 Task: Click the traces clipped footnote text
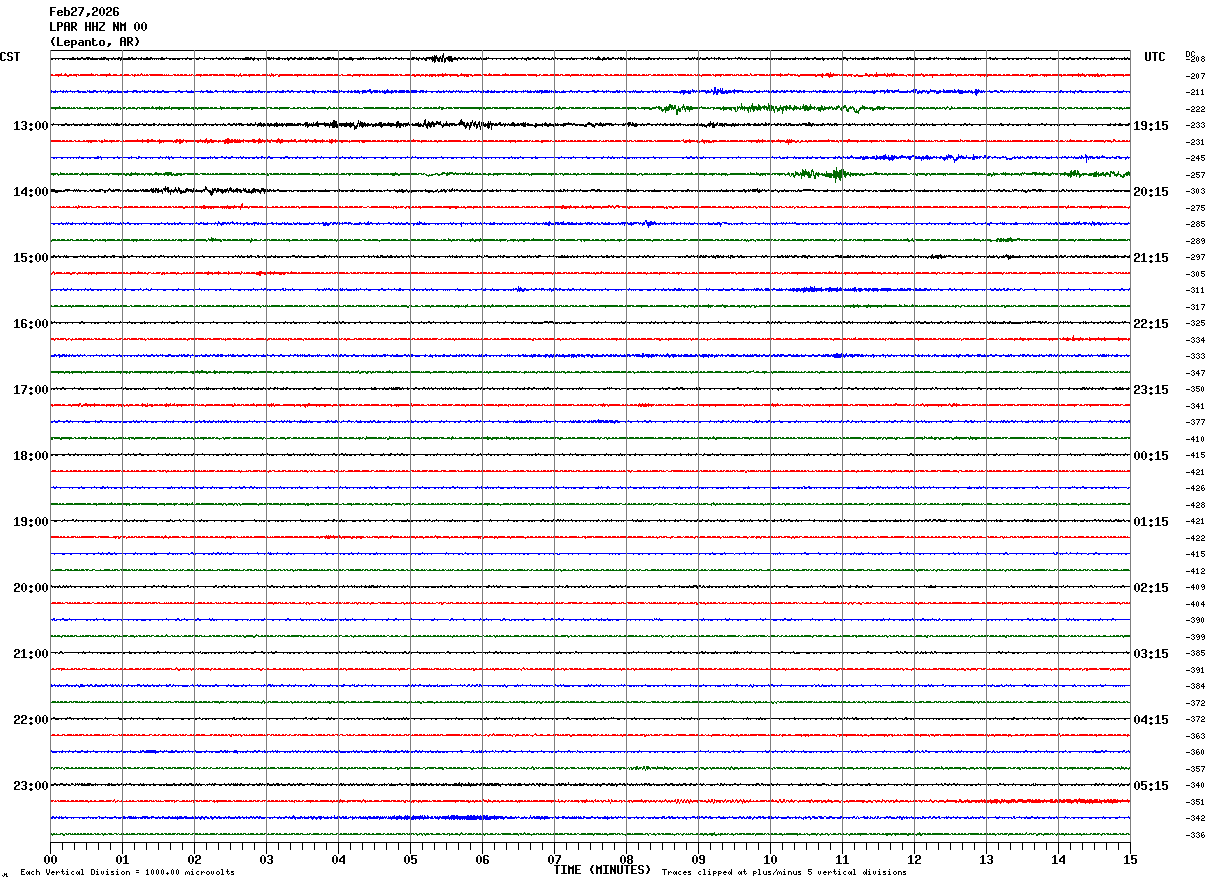(784, 873)
